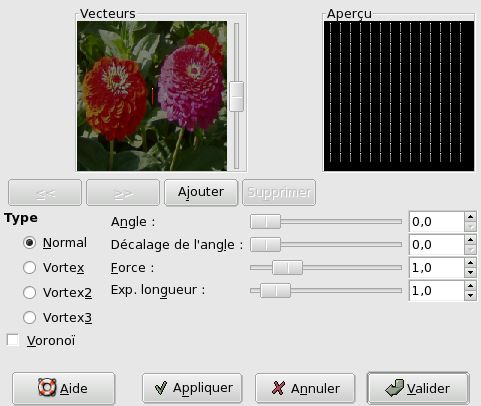This screenshot has height=406, width=481.
Task: Enable the Voronoï checkbox
Action: (13, 340)
